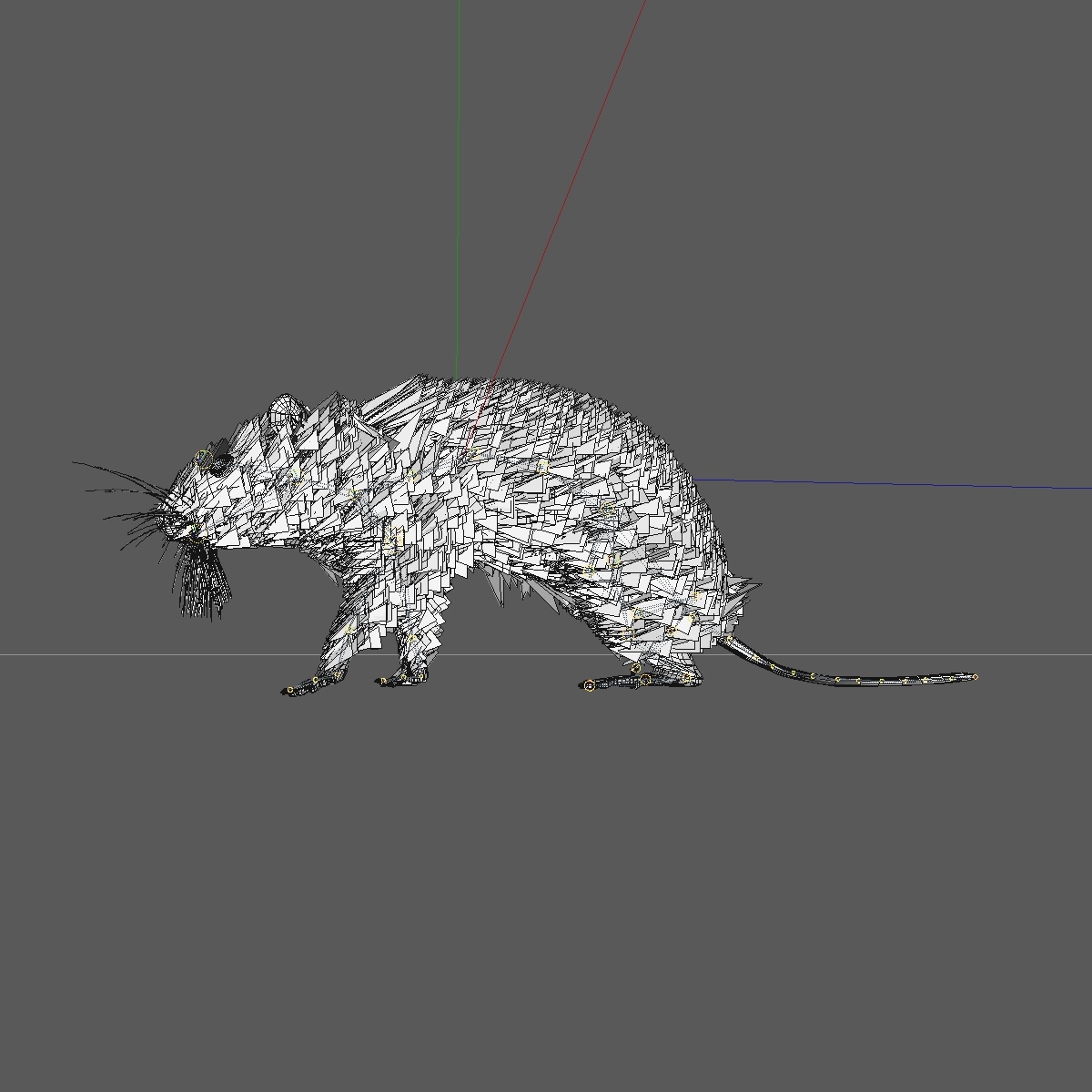1092x1092 pixels.
Task: Click the gray grid horizon line
Action: click(136, 654)
